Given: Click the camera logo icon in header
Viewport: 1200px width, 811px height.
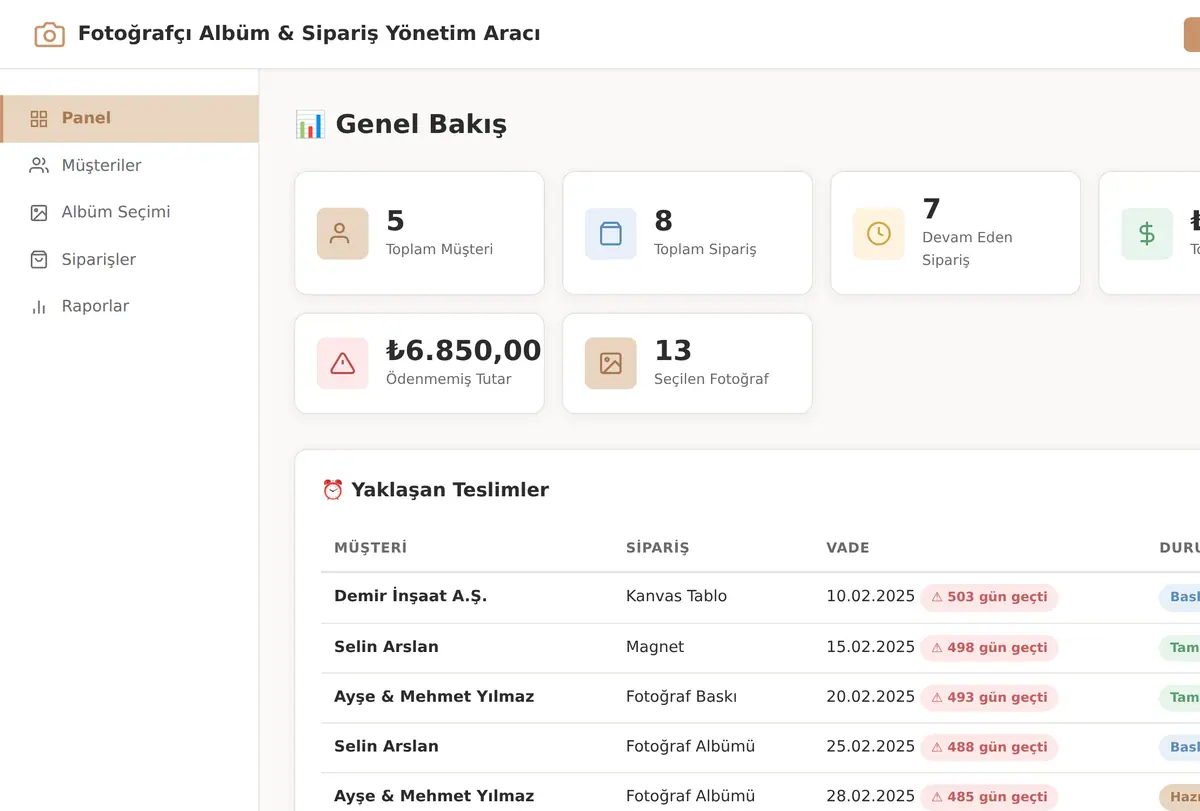Looking at the screenshot, I should point(49,34).
